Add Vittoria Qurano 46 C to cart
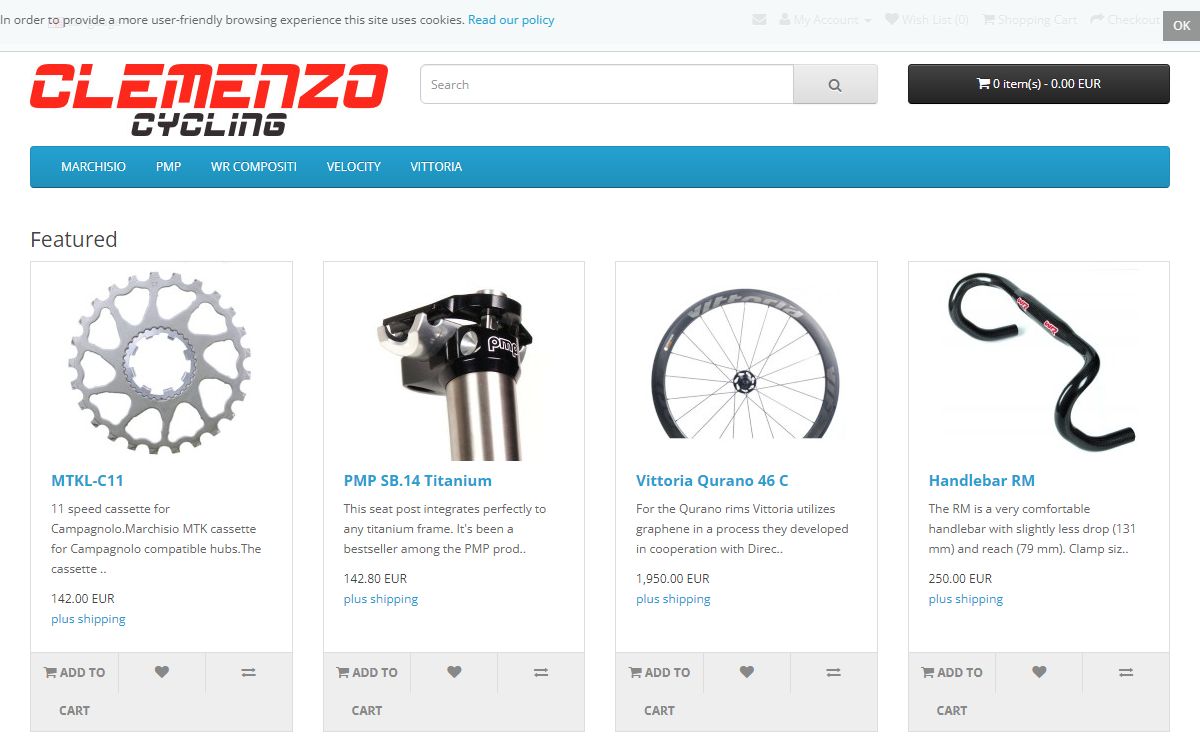 point(660,692)
